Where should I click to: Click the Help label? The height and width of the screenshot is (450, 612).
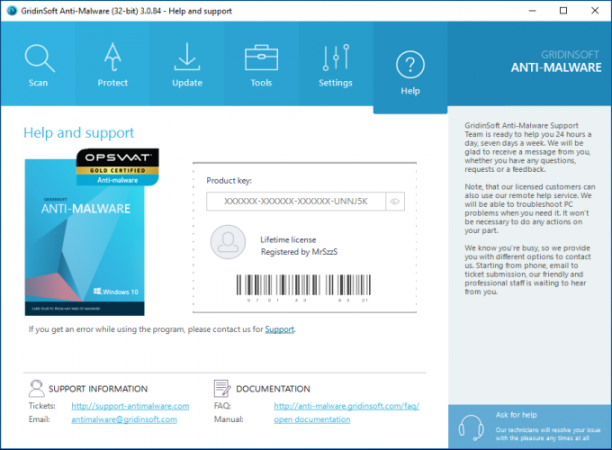(410, 91)
